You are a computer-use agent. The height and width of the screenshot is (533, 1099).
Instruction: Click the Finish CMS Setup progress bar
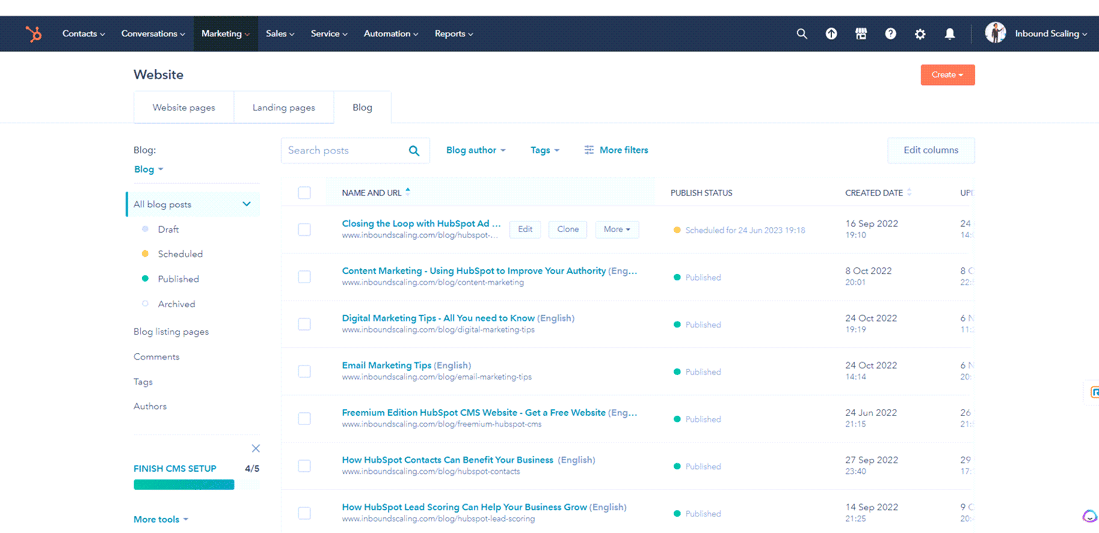click(196, 485)
